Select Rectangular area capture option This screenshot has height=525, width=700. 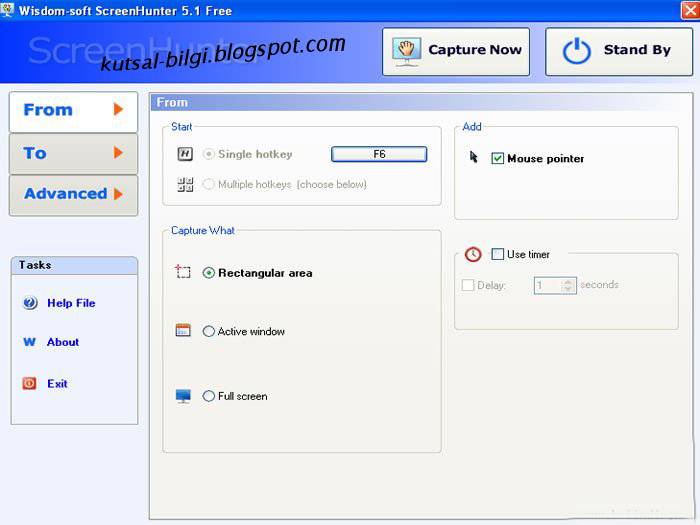coord(208,273)
